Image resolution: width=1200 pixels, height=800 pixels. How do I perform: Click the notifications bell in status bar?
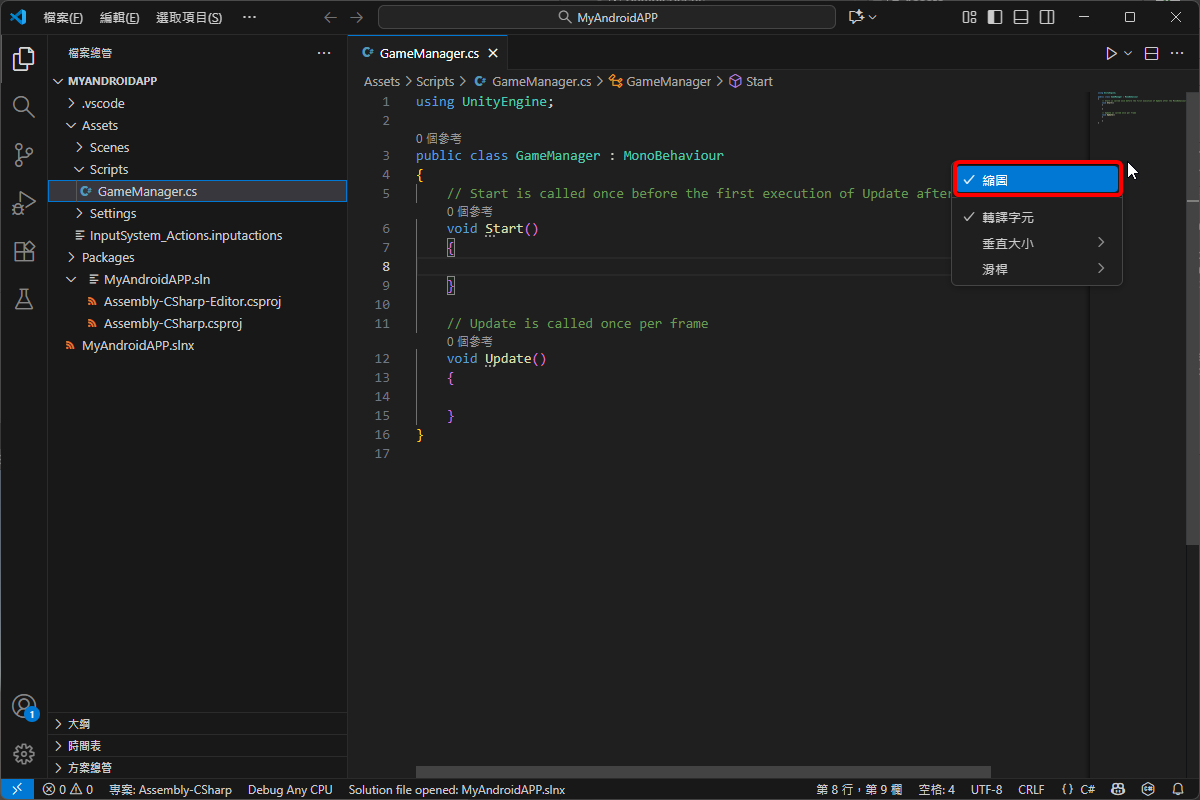coord(1178,790)
